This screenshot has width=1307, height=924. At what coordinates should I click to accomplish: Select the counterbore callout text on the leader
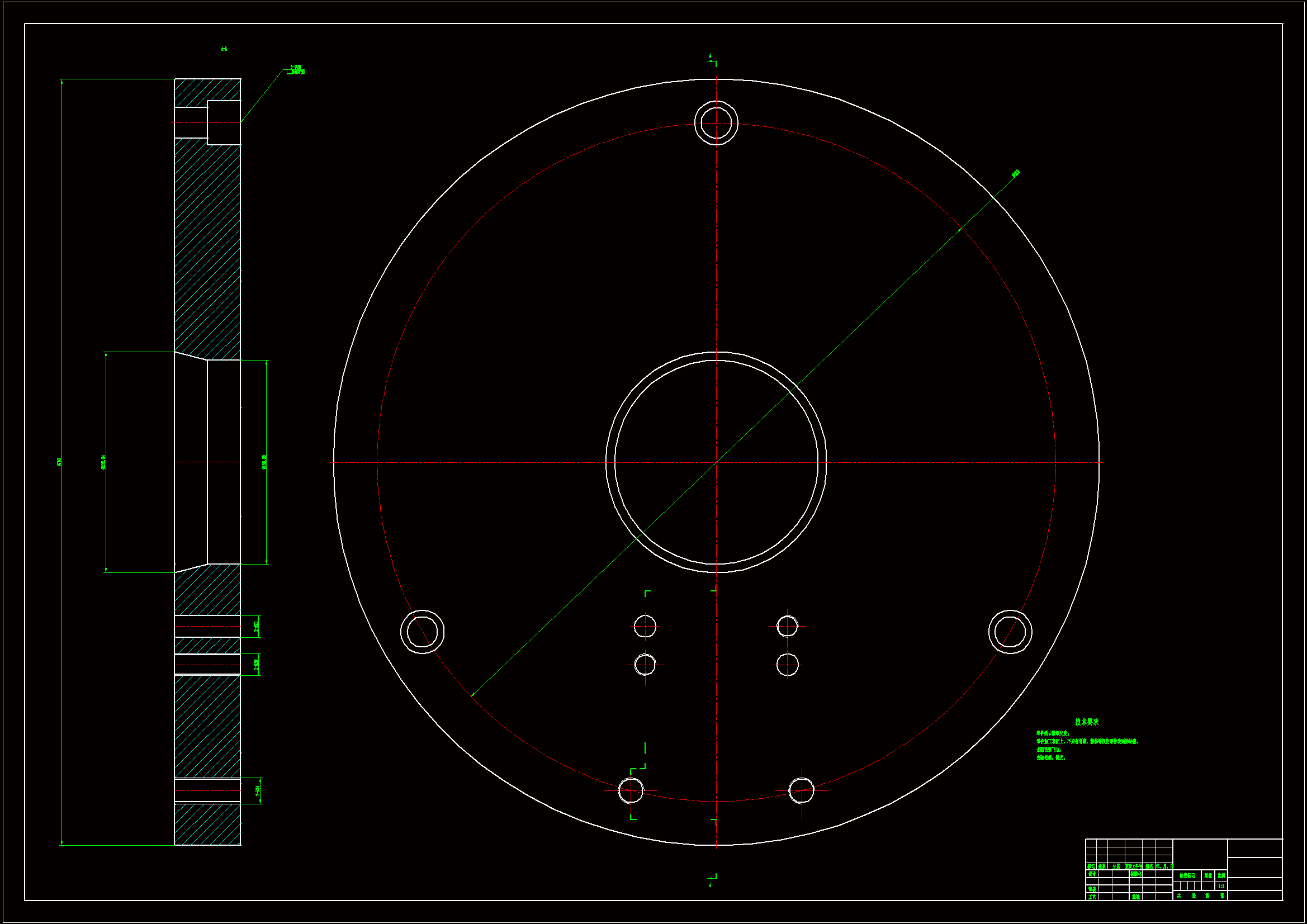(297, 70)
